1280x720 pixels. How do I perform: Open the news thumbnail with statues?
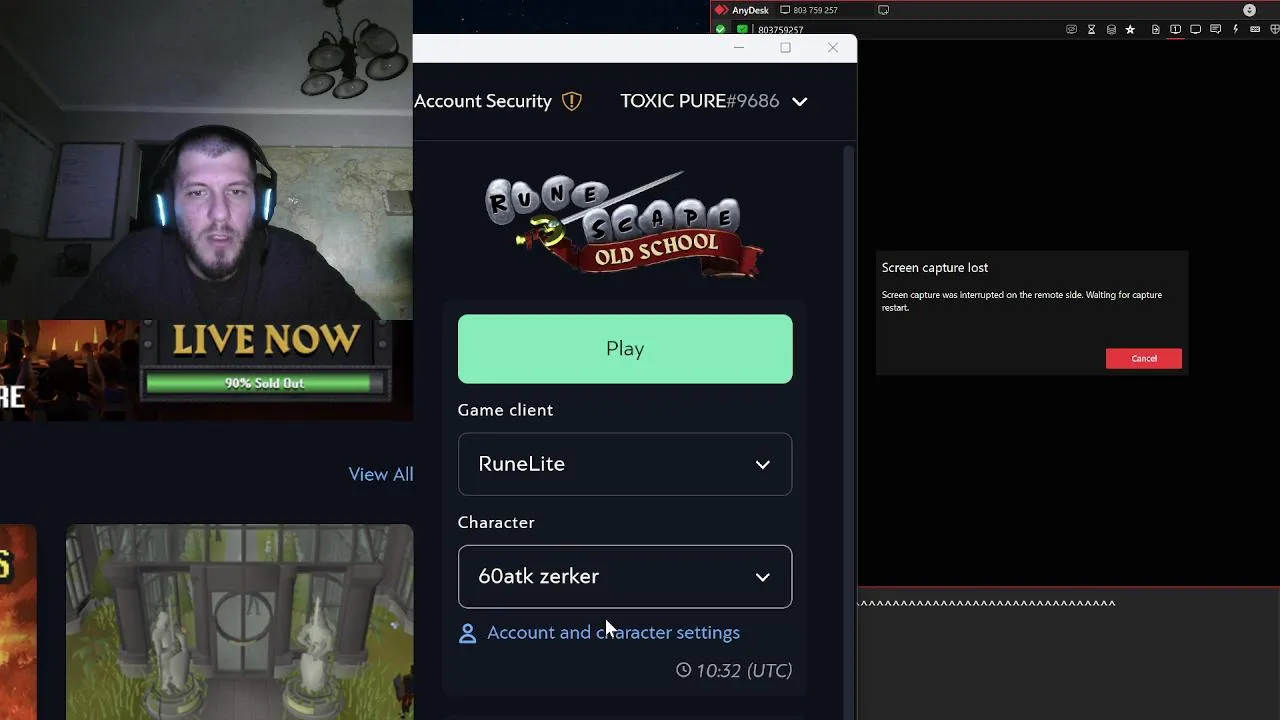tap(240, 622)
